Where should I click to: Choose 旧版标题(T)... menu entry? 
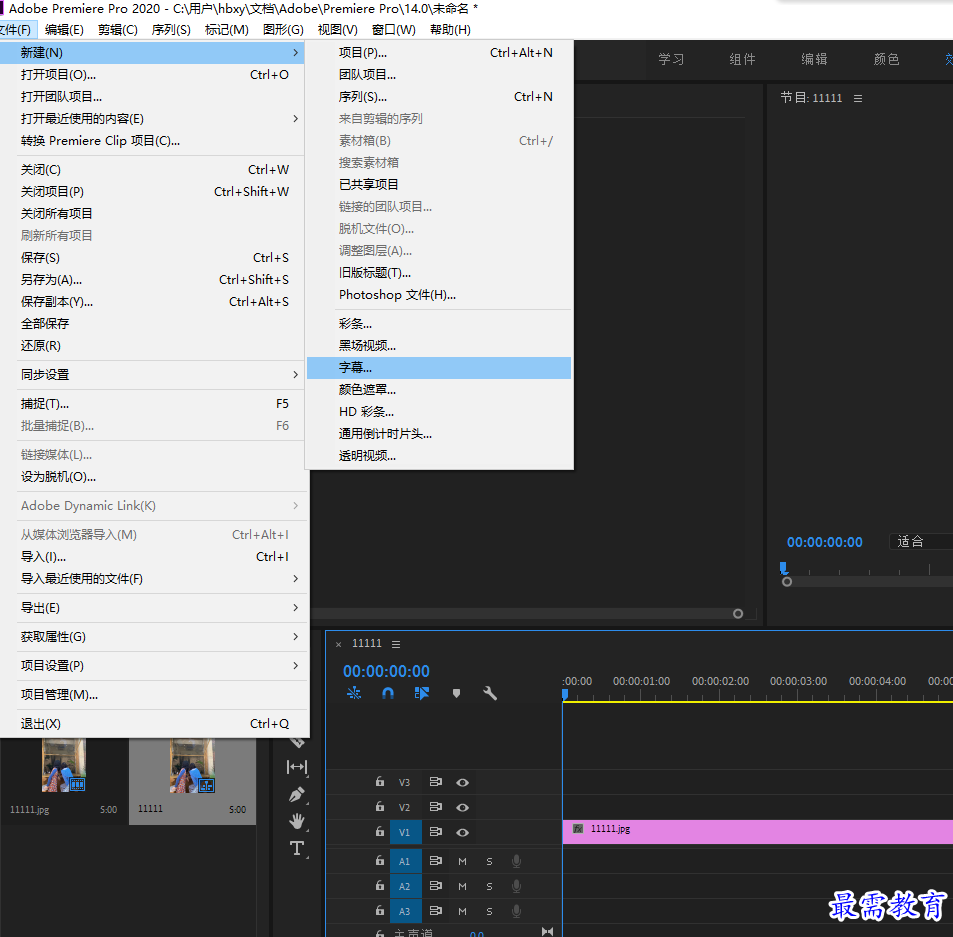click(x=439, y=273)
